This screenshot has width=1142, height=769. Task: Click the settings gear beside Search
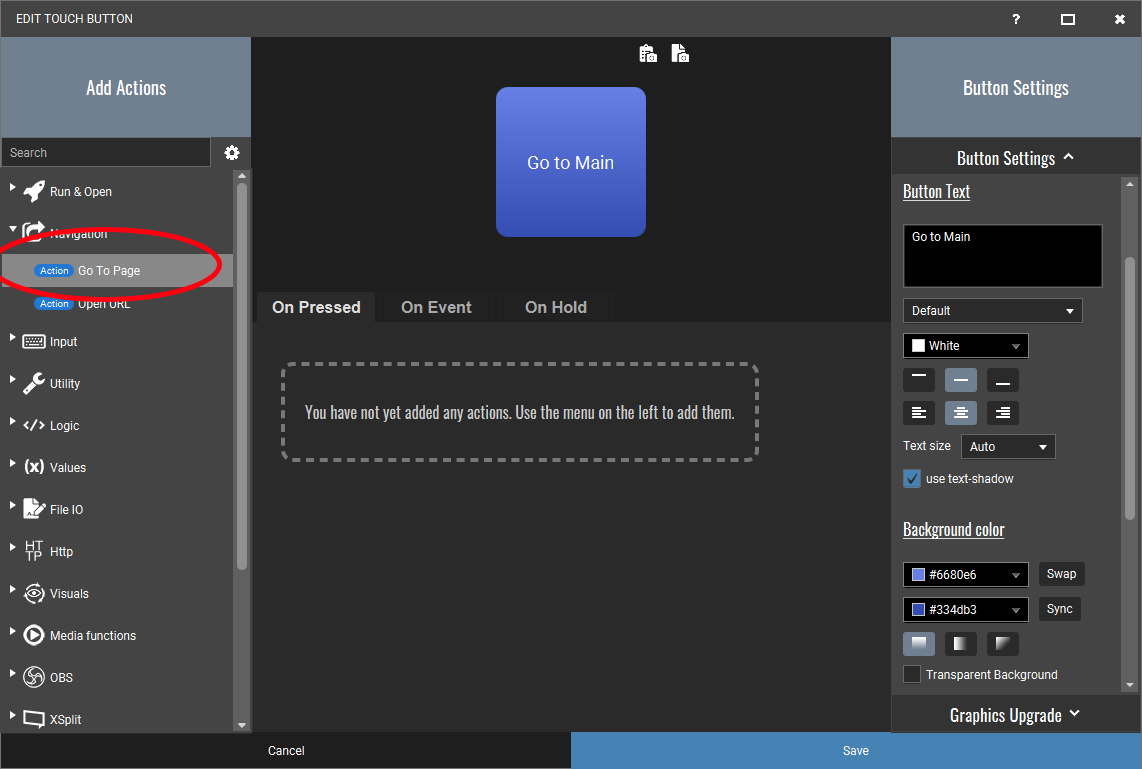point(232,153)
